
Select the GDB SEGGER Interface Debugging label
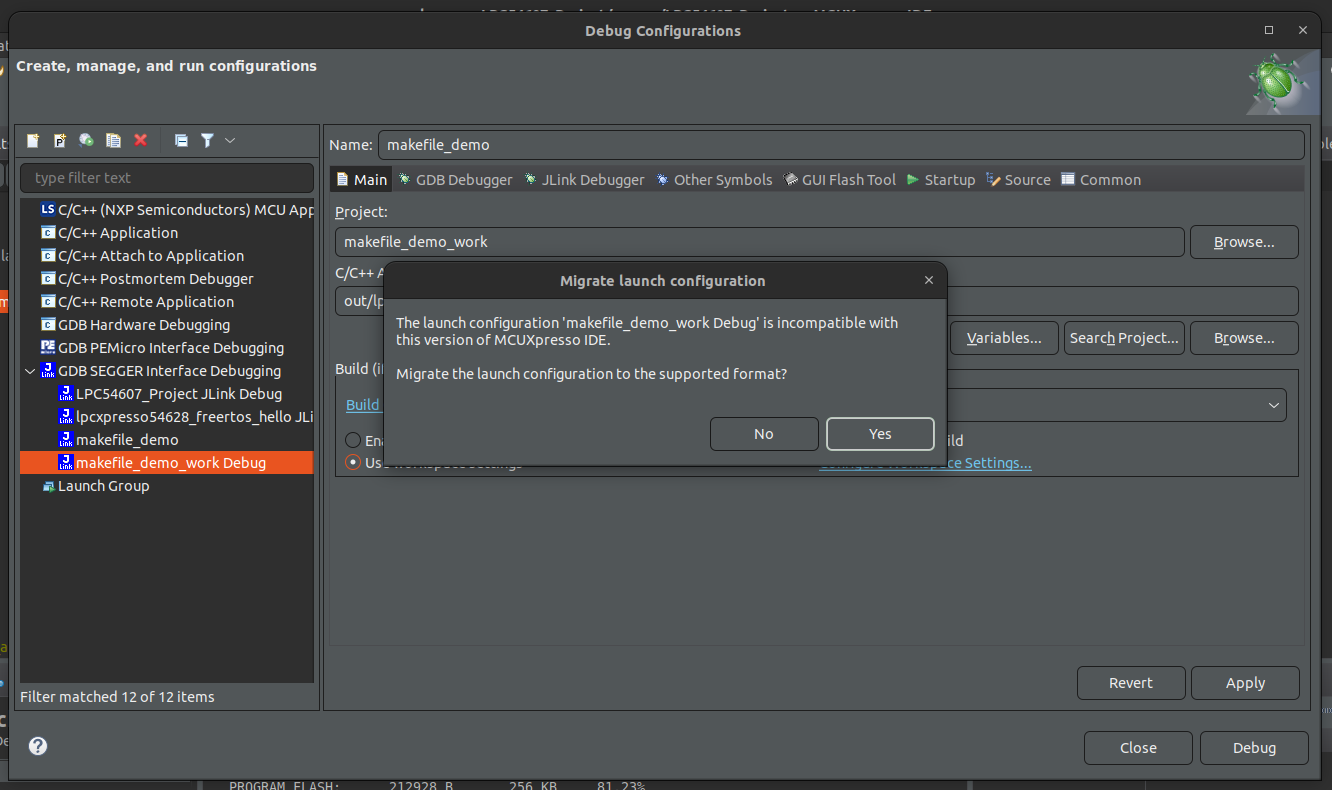tap(169, 371)
